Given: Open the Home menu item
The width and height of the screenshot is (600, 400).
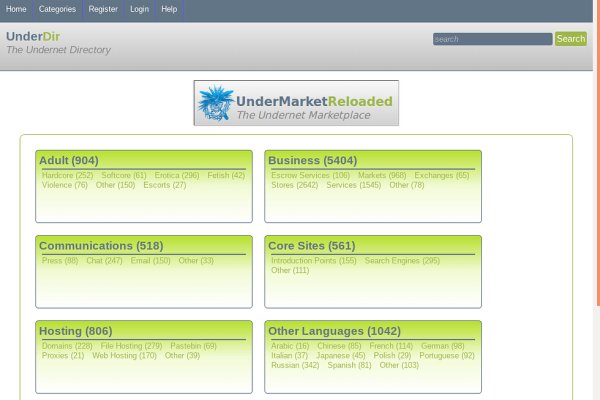Looking at the screenshot, I should tap(16, 9).
